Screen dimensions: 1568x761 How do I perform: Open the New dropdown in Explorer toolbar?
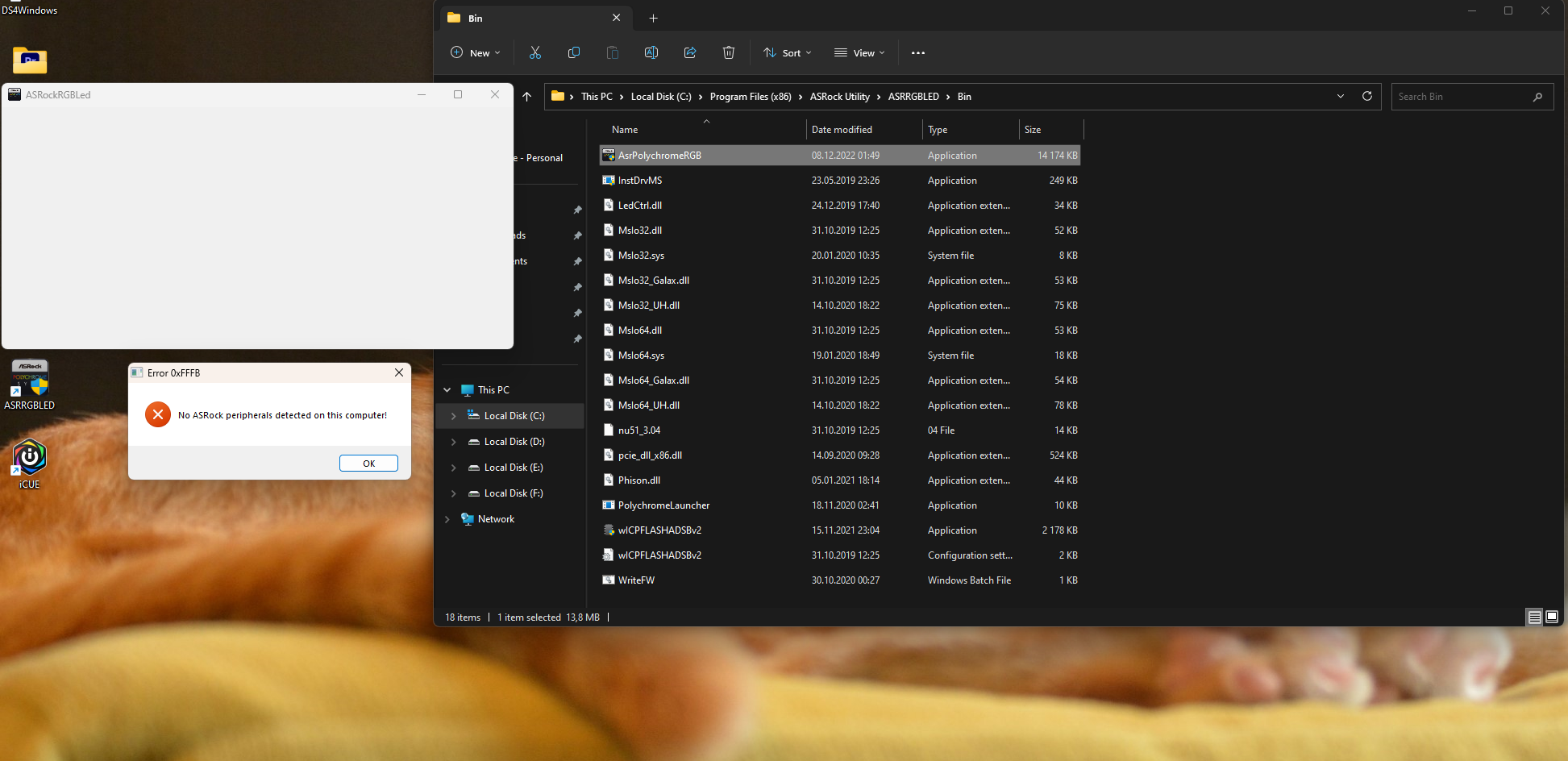pyautogui.click(x=475, y=52)
